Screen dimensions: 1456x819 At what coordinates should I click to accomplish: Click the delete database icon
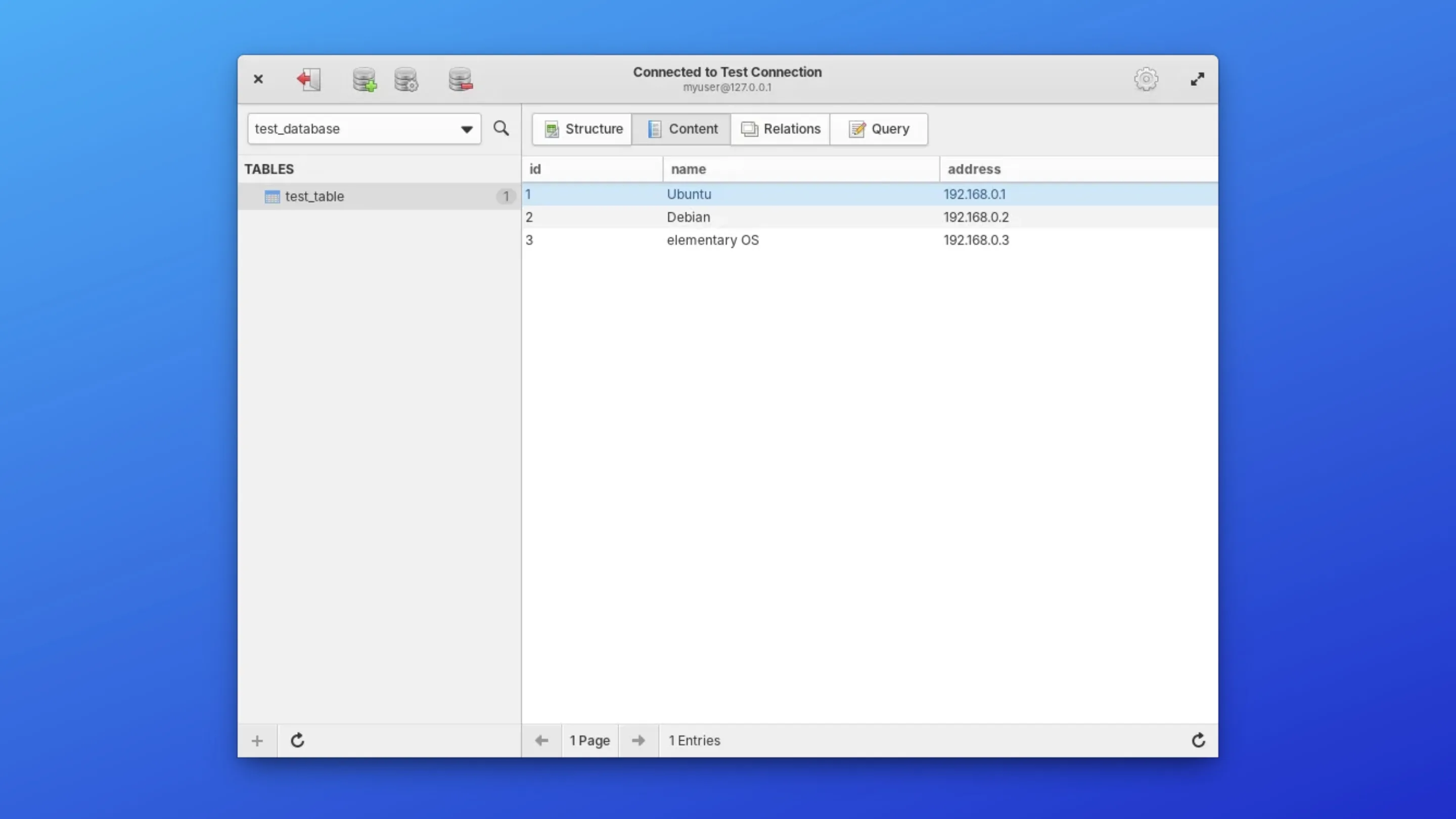pos(461,79)
